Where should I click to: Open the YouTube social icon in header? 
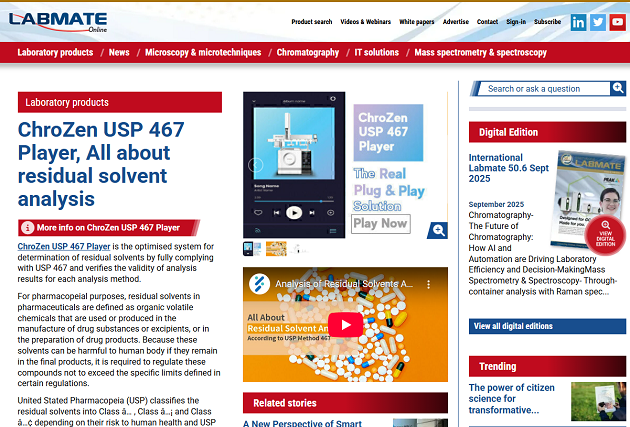[618, 22]
